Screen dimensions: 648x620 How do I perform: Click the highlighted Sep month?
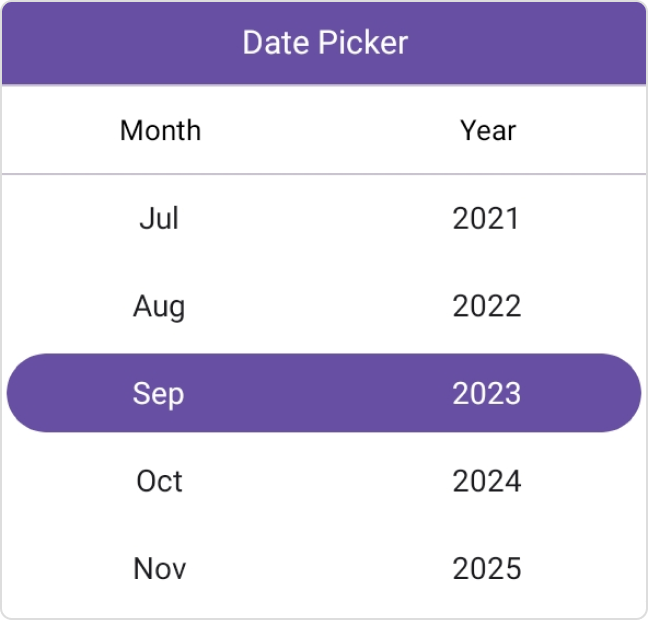[x=159, y=393]
